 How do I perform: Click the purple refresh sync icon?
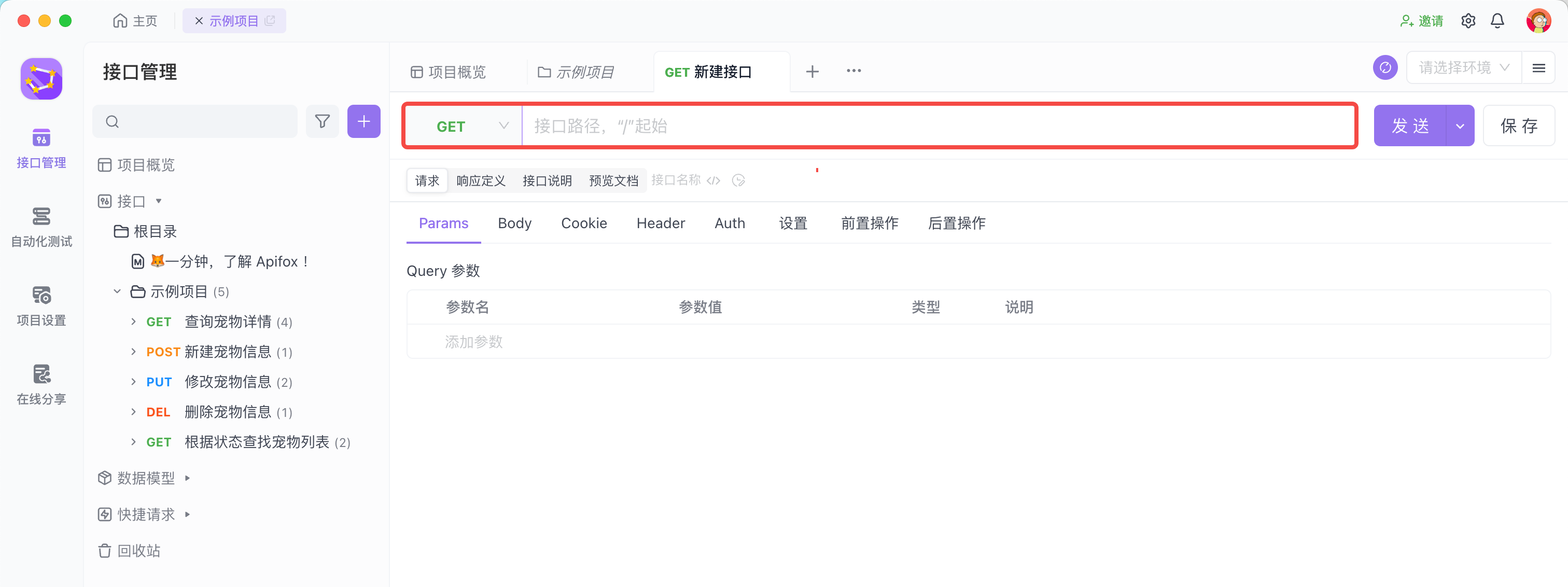[1385, 67]
